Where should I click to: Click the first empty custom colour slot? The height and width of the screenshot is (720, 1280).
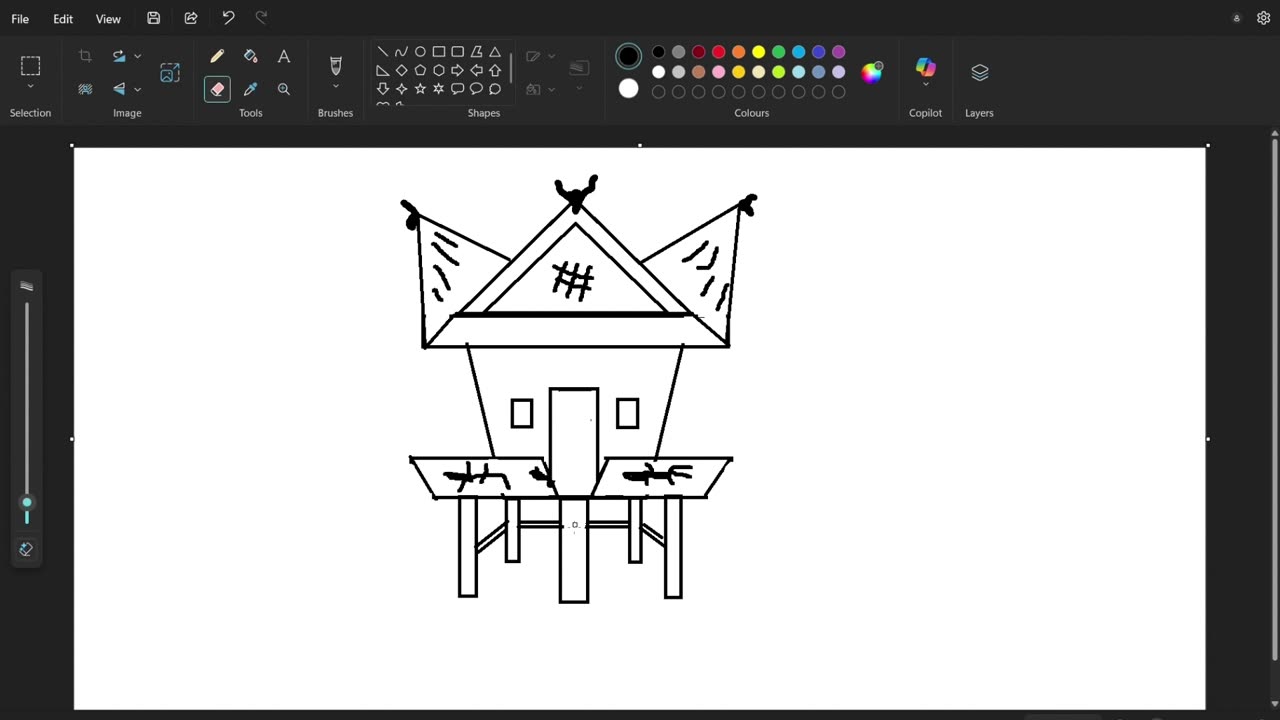(659, 92)
